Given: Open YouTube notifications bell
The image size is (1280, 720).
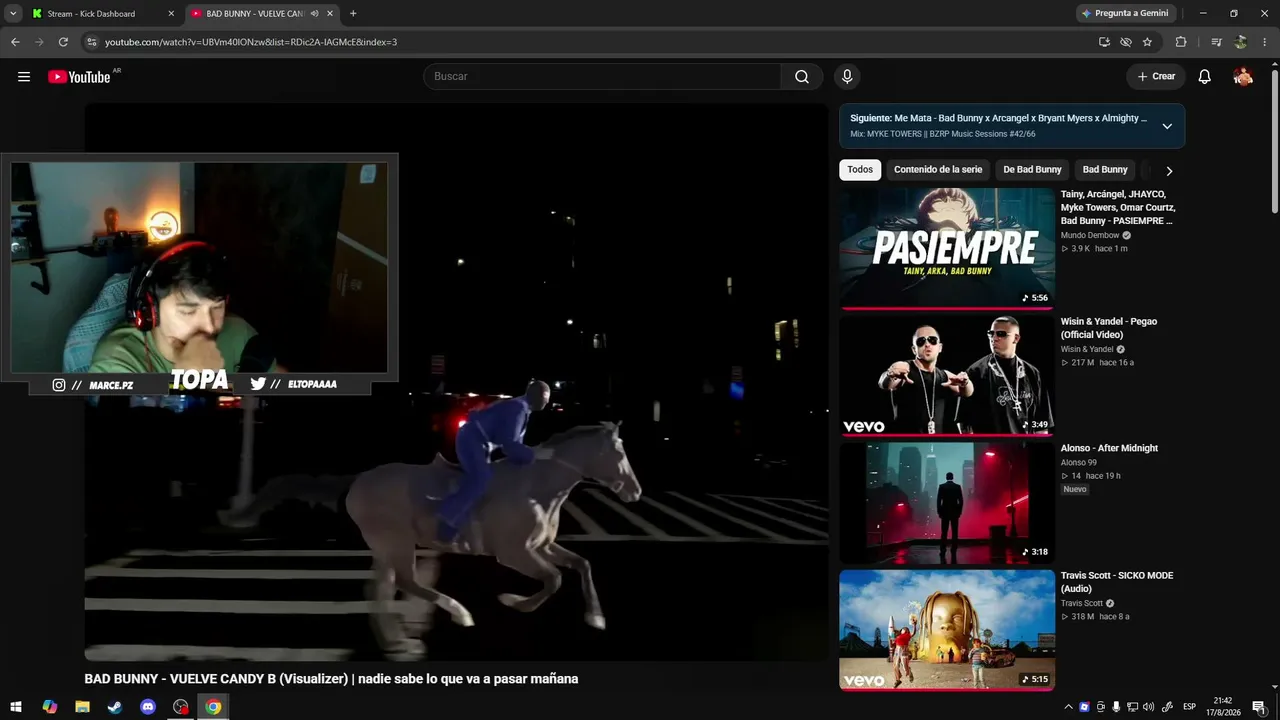Looking at the screenshot, I should tap(1205, 77).
